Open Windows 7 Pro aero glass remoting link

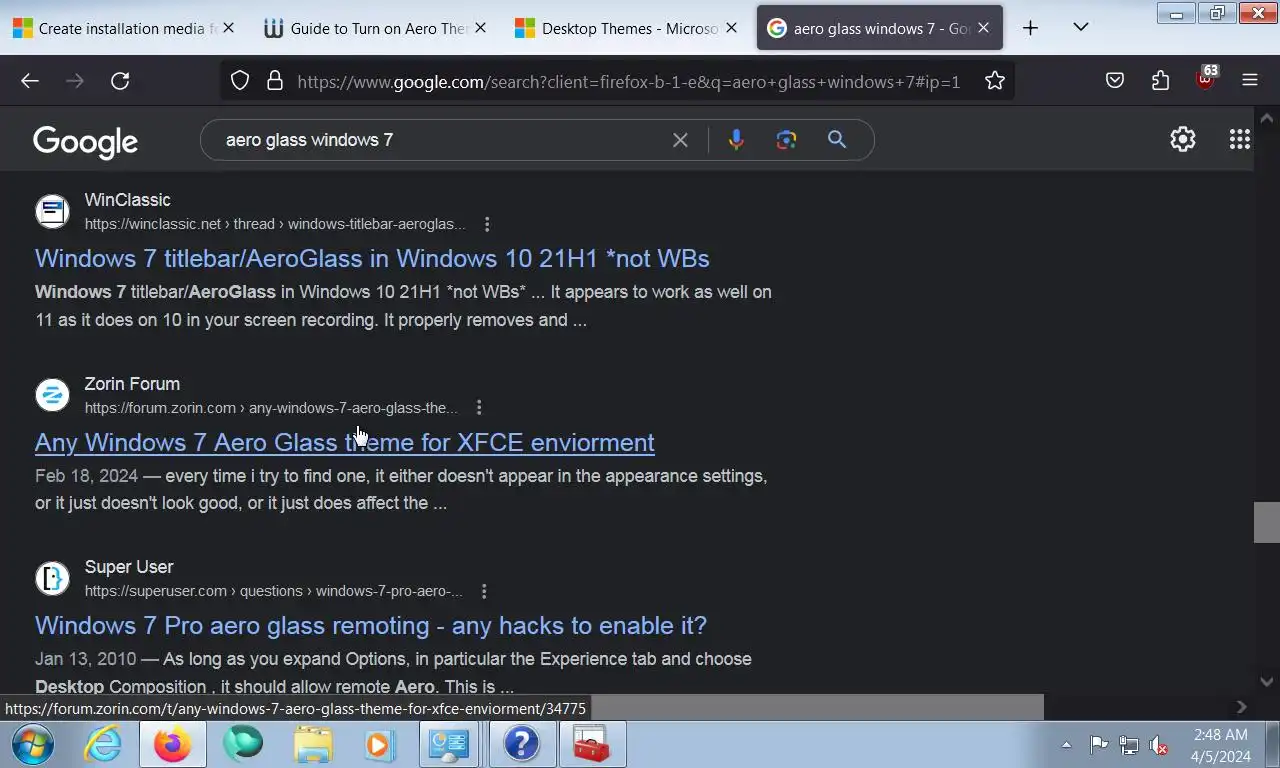(x=371, y=626)
